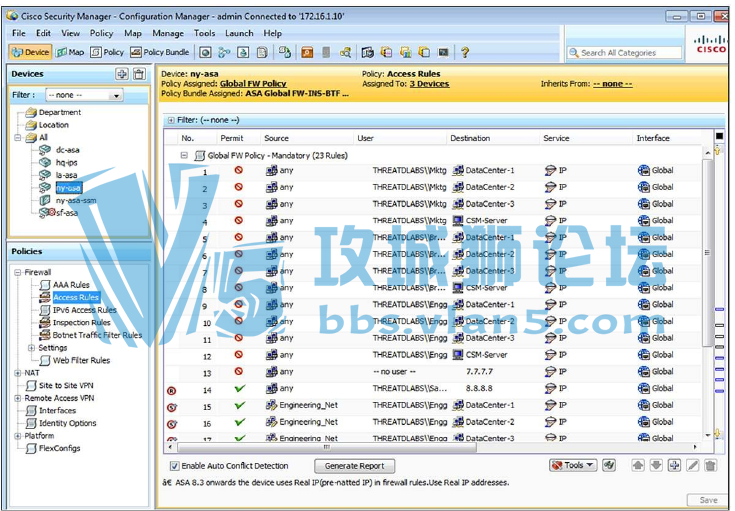Switch to Device view in toolbar

coord(30,52)
